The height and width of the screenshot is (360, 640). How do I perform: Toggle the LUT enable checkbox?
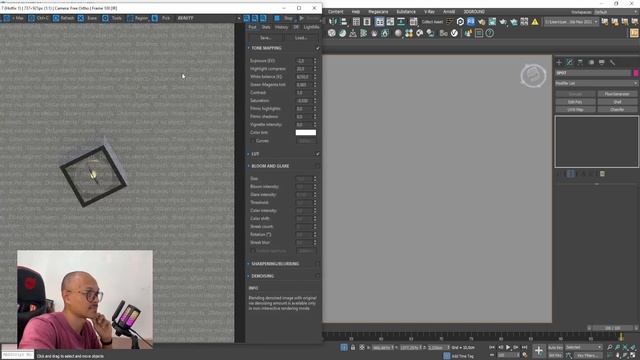tap(318, 154)
